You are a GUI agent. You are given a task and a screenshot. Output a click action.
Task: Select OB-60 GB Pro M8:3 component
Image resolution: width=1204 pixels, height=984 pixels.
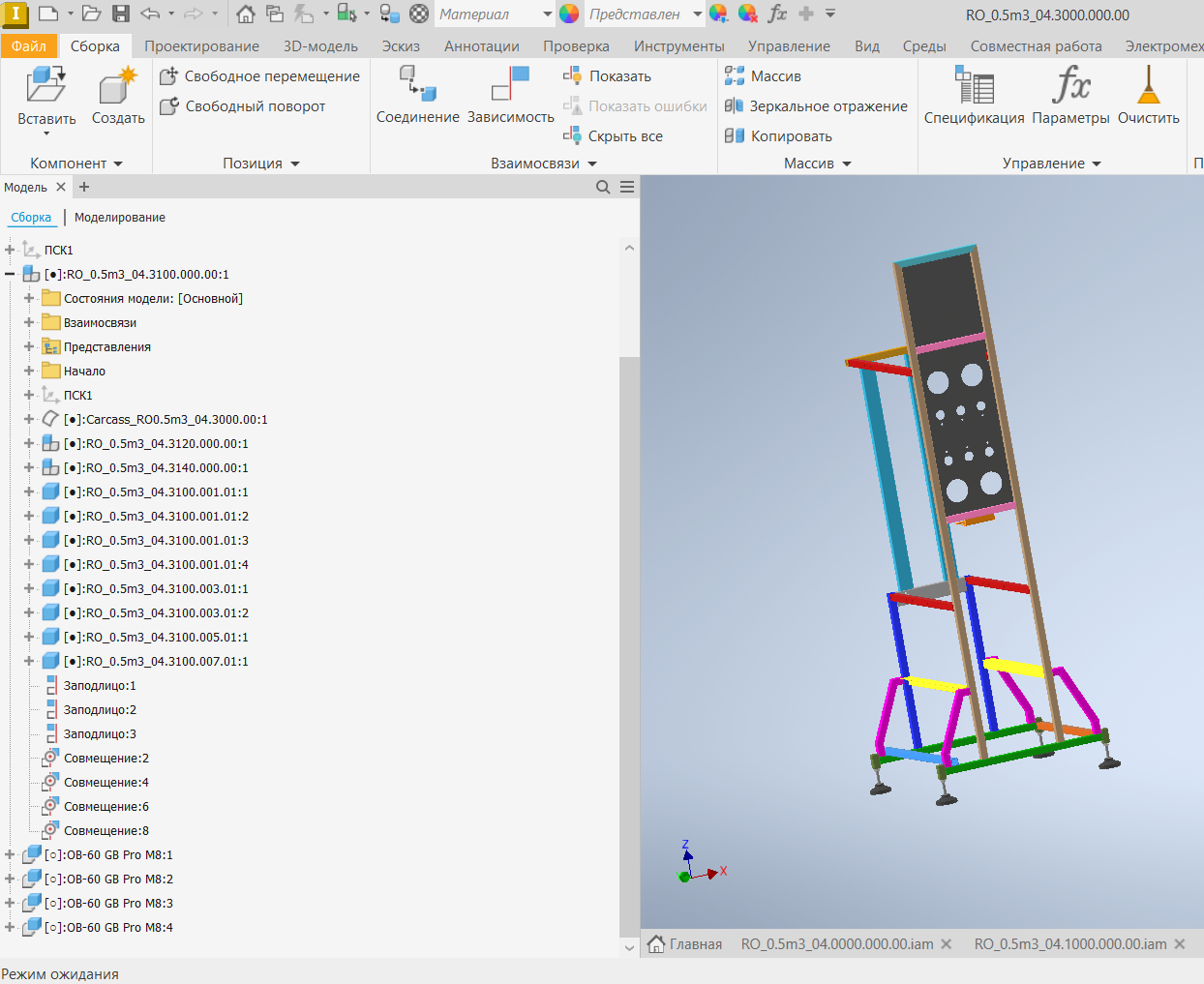(x=108, y=903)
